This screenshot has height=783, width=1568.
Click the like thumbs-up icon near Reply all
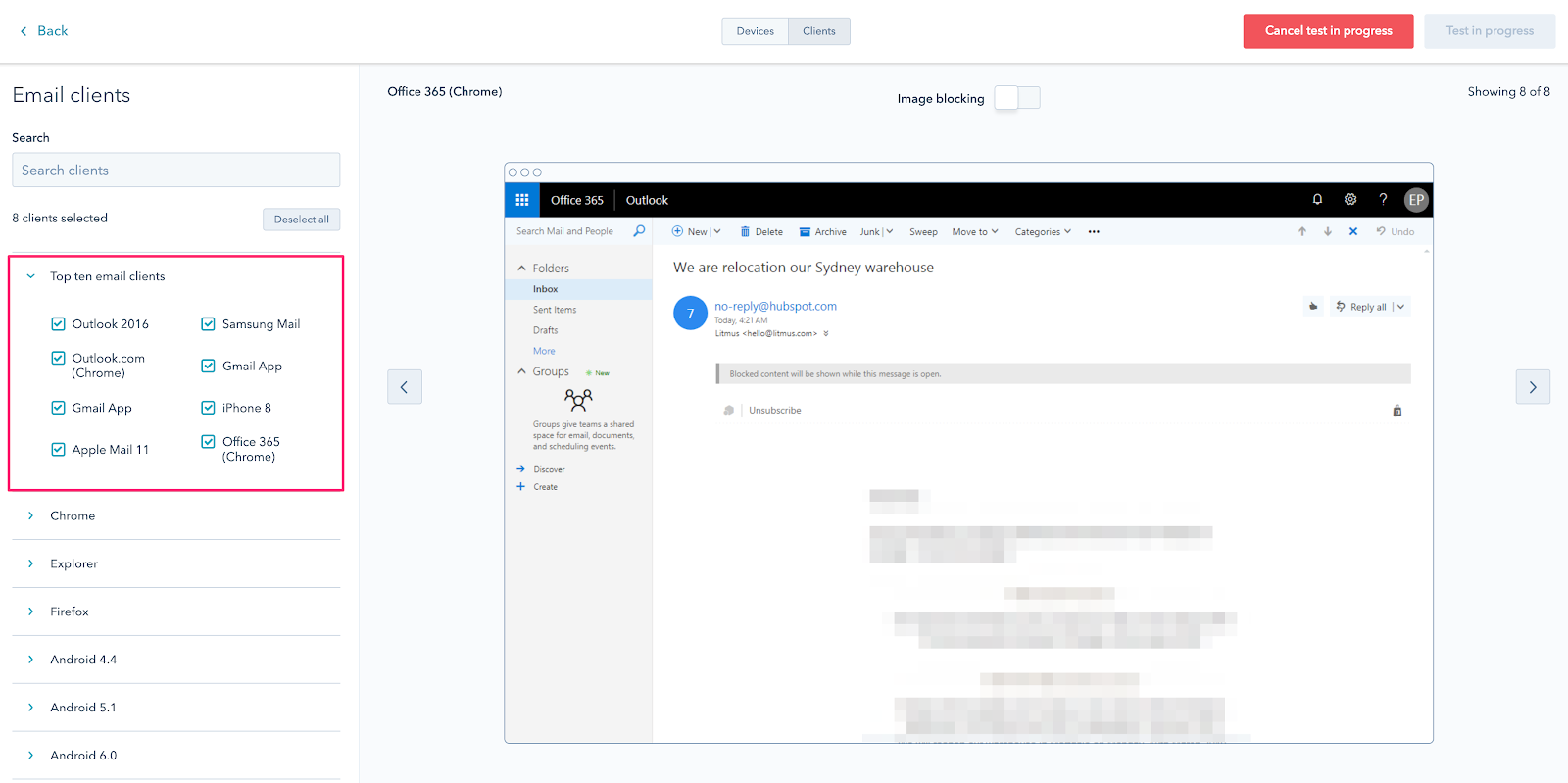(x=1313, y=307)
